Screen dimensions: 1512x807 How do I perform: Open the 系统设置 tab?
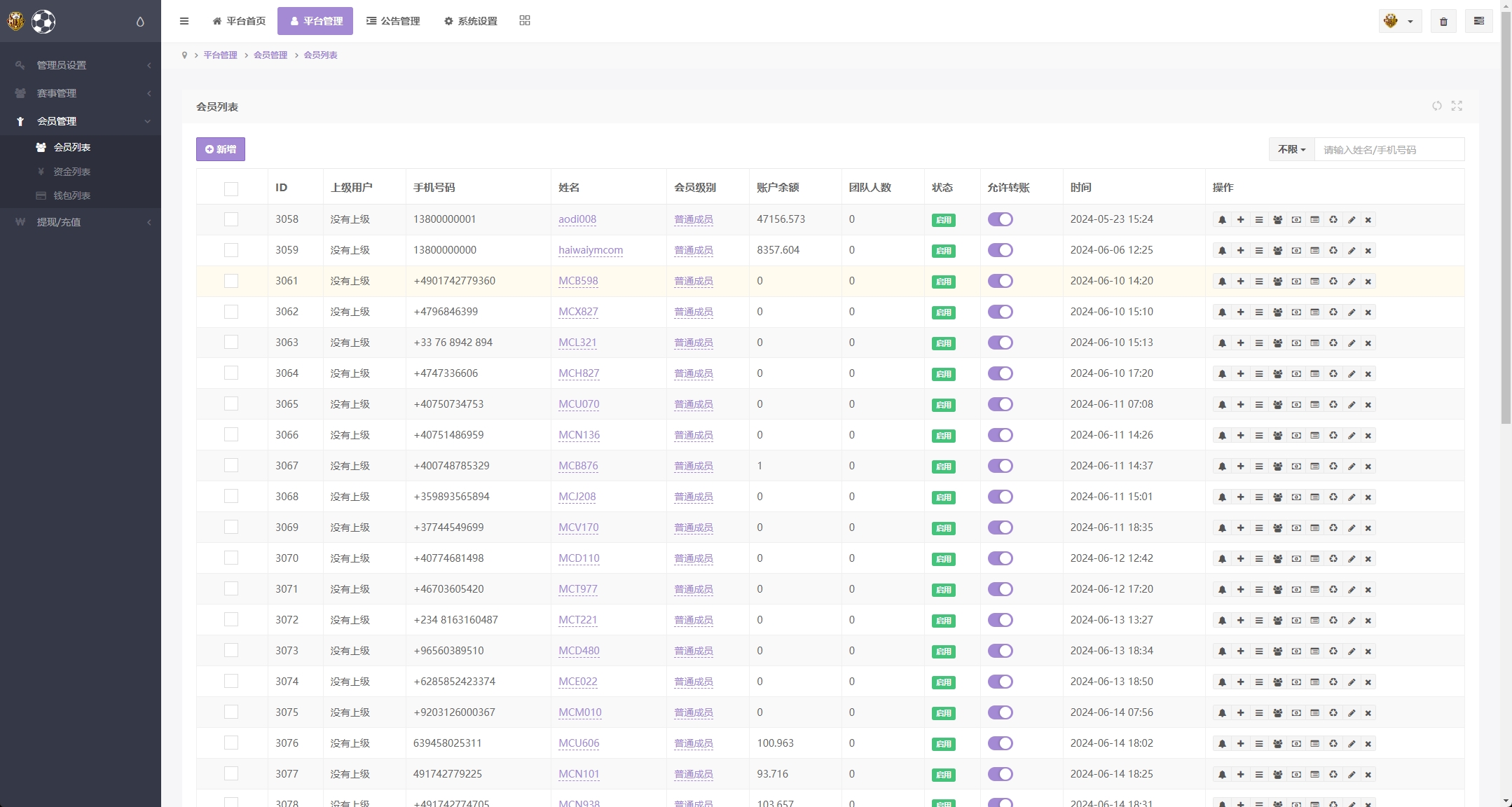click(x=471, y=21)
